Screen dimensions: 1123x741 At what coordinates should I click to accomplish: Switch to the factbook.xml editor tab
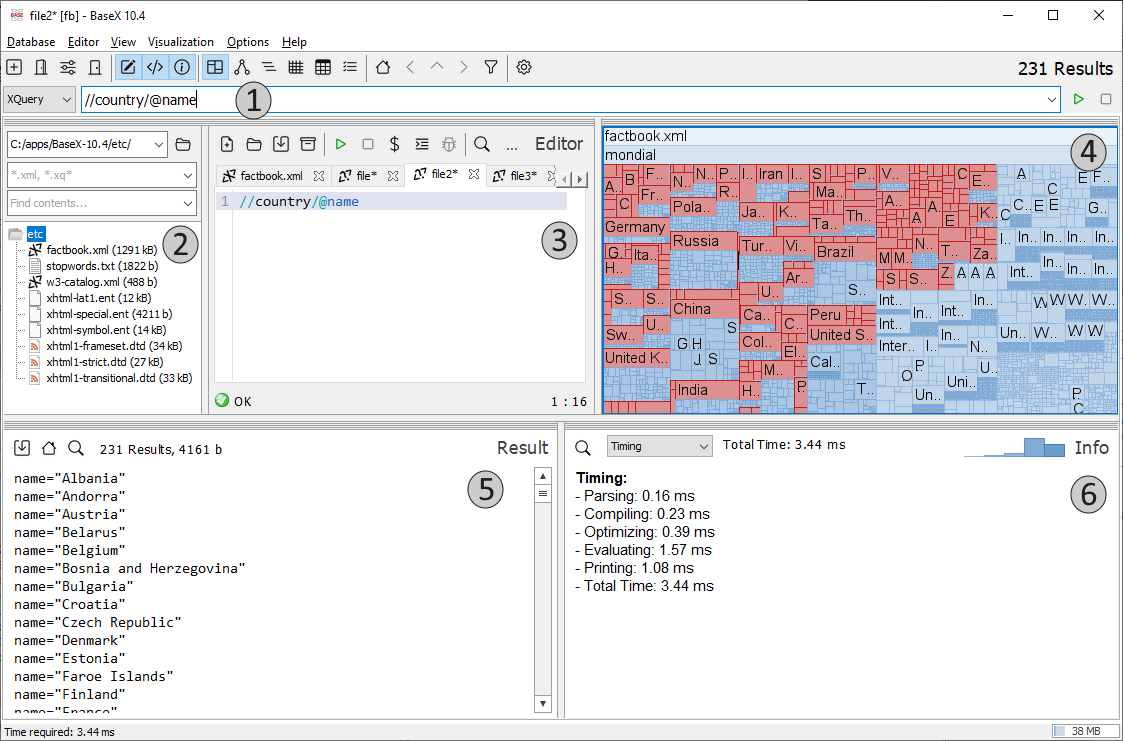click(x=271, y=176)
